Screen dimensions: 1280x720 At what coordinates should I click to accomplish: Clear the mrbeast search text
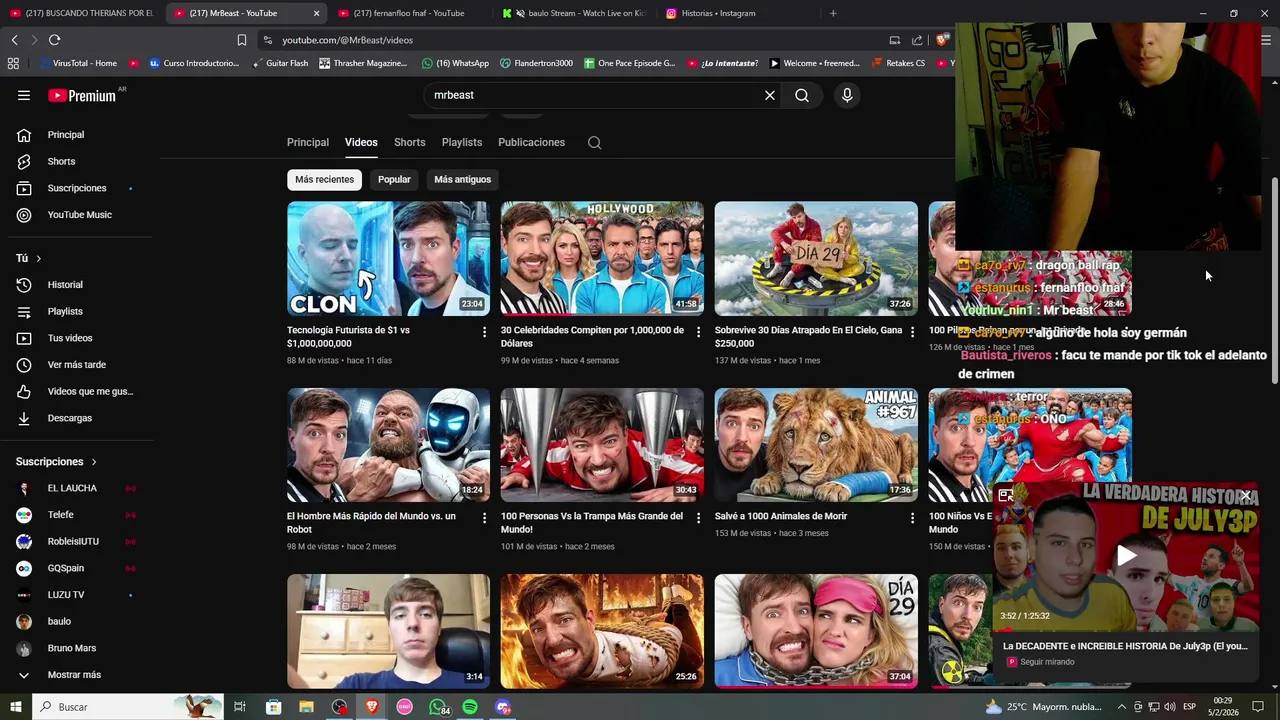(x=770, y=95)
